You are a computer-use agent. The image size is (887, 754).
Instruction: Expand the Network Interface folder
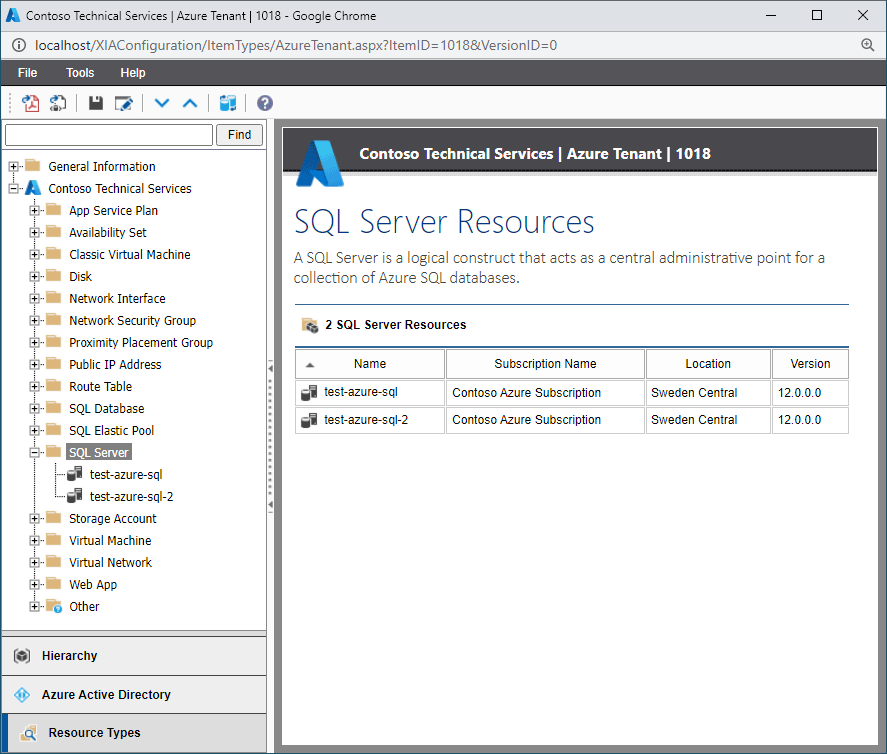[35, 299]
